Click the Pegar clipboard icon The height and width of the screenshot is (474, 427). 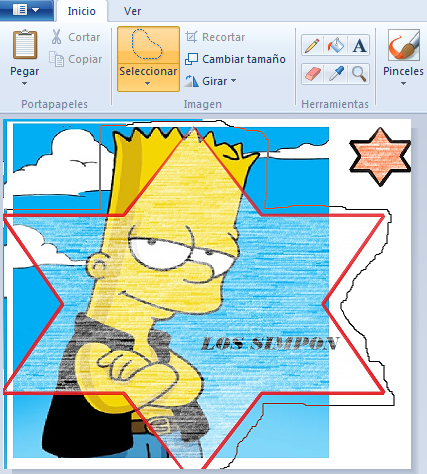(25, 45)
